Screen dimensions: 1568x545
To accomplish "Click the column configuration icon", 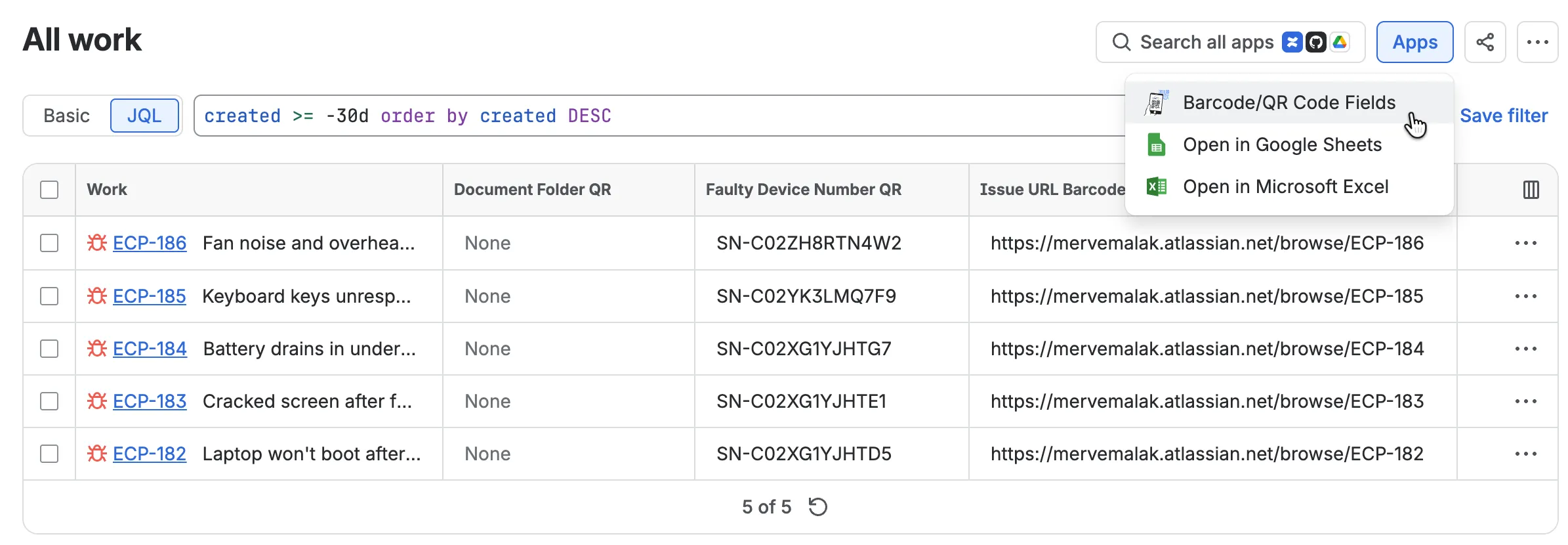I will (x=1531, y=190).
